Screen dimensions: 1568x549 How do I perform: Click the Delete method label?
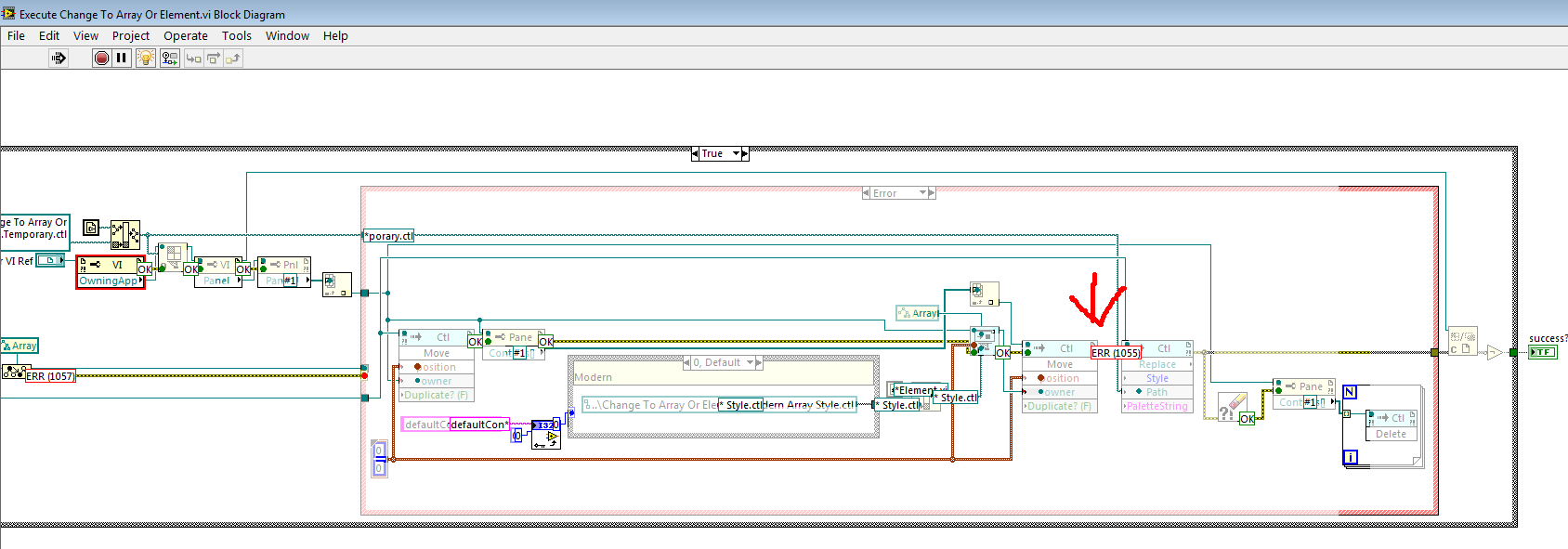pos(1391,434)
